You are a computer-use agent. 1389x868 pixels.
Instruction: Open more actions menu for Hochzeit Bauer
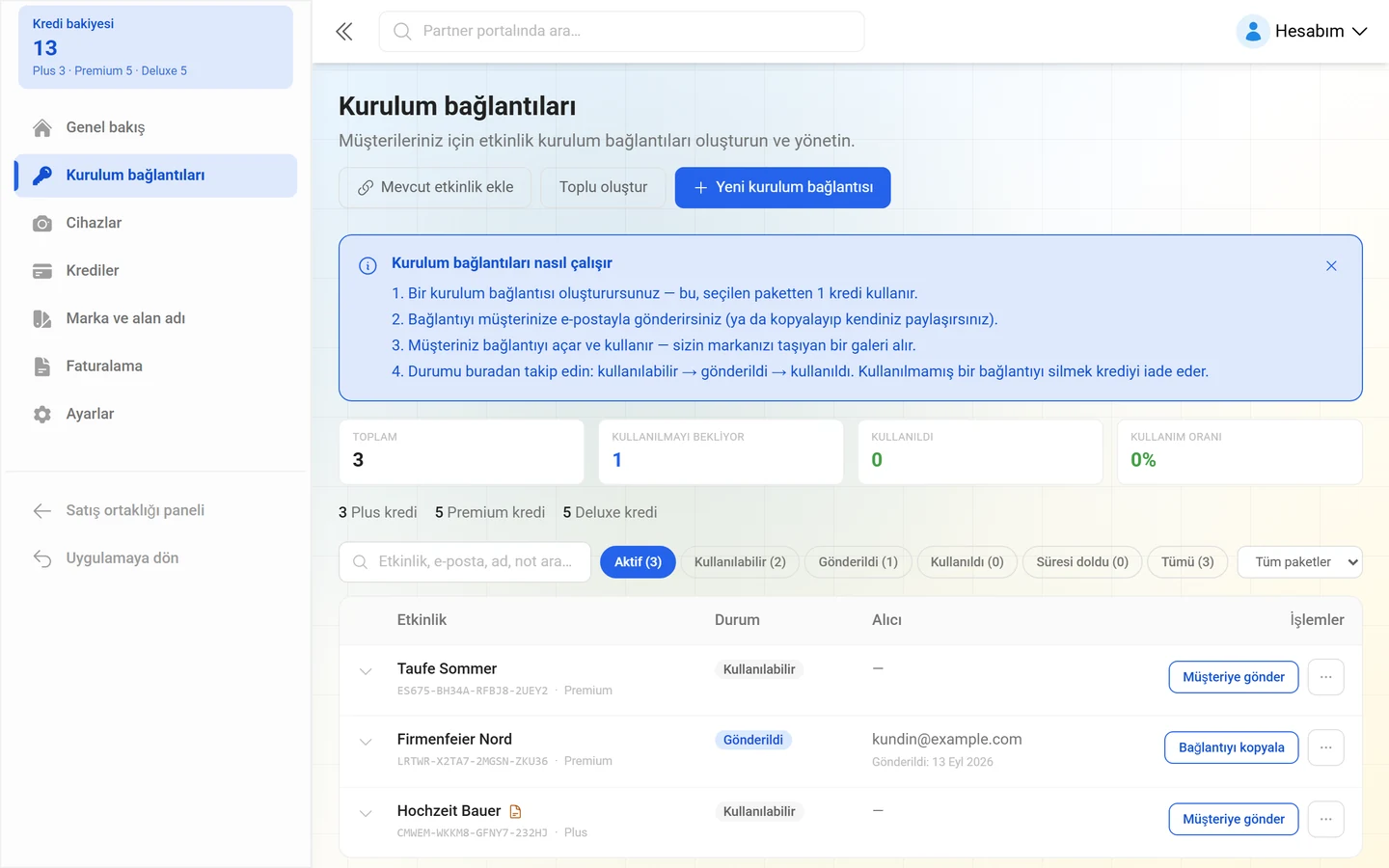pyautogui.click(x=1326, y=819)
